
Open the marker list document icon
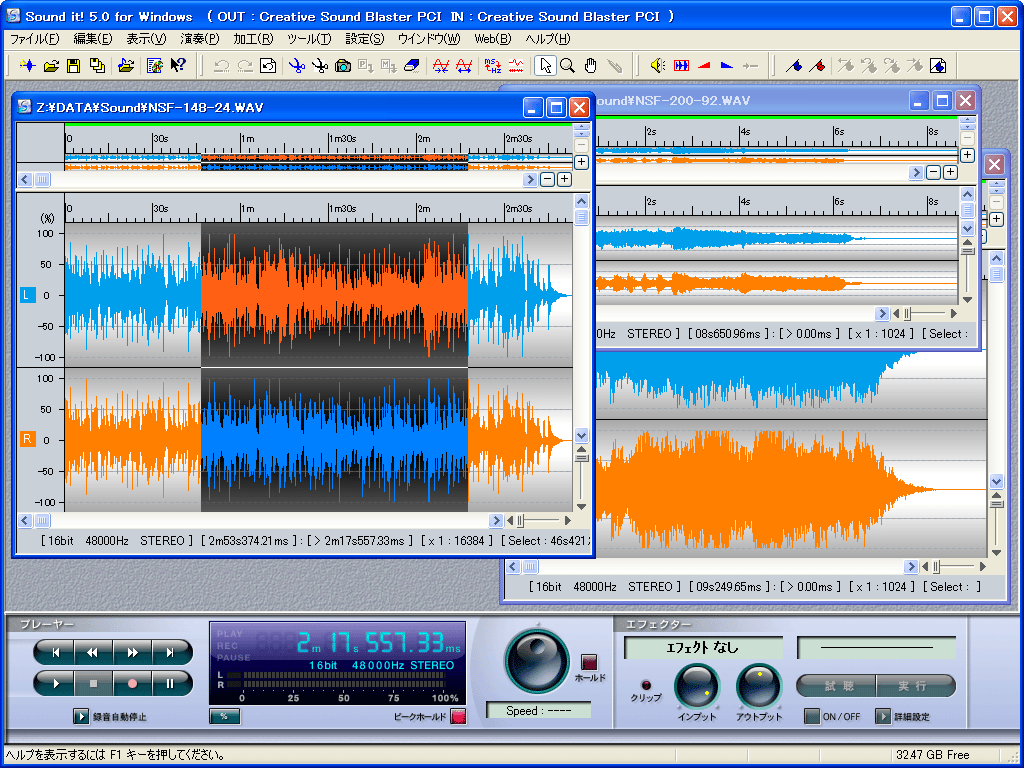coord(938,65)
